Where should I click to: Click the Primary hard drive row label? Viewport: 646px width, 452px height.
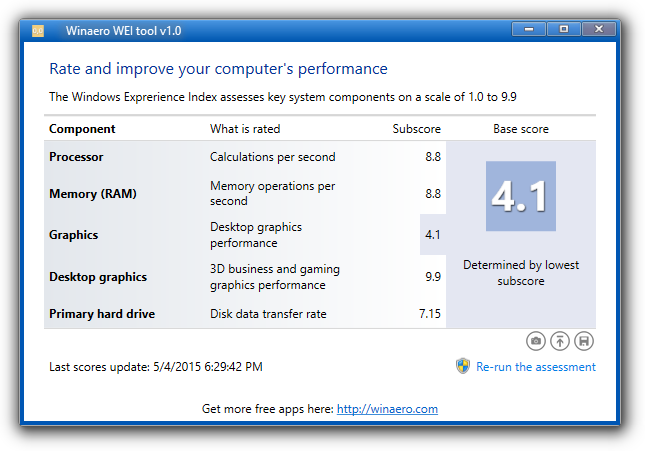(102, 314)
